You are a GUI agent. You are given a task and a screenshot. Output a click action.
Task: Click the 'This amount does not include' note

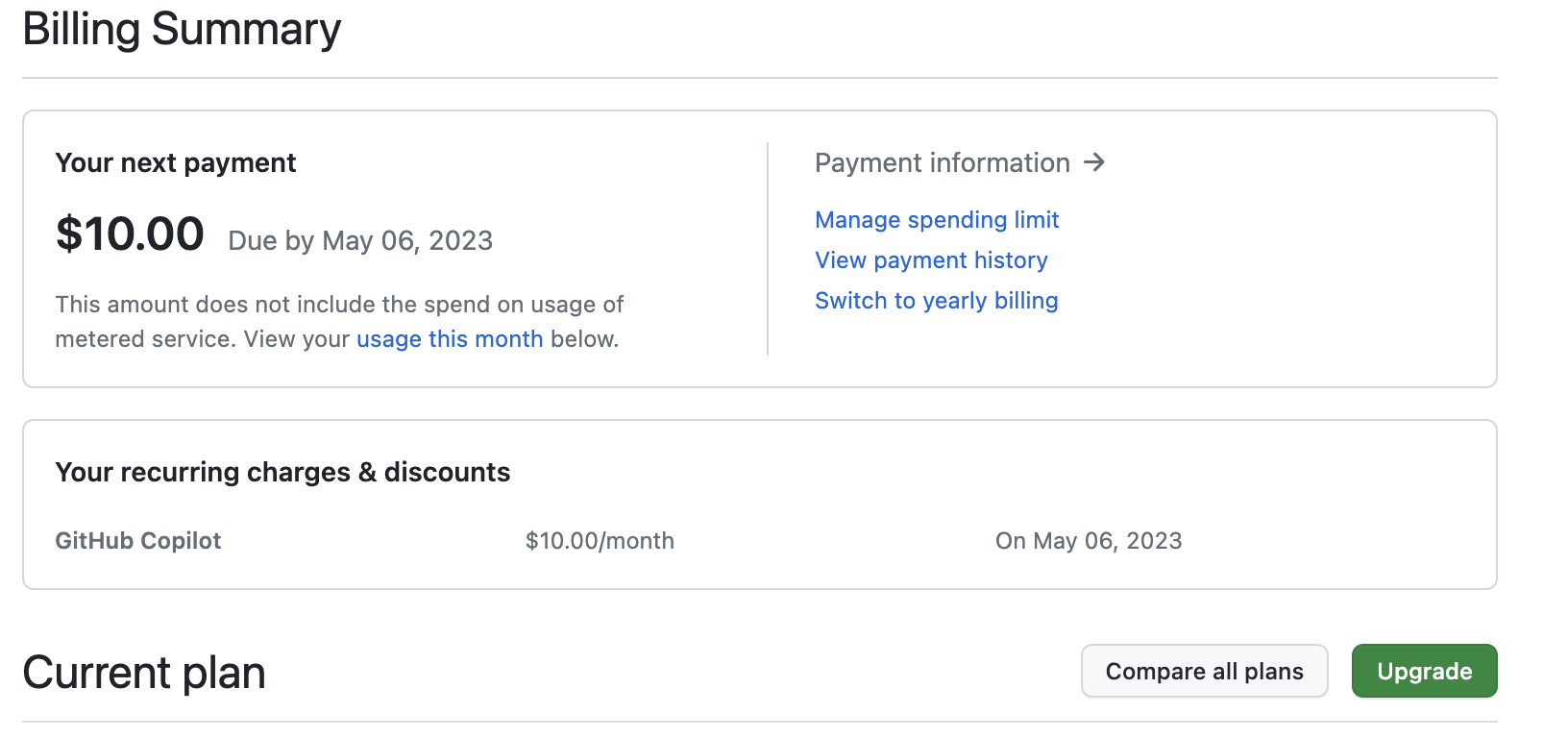pyautogui.click(x=339, y=305)
